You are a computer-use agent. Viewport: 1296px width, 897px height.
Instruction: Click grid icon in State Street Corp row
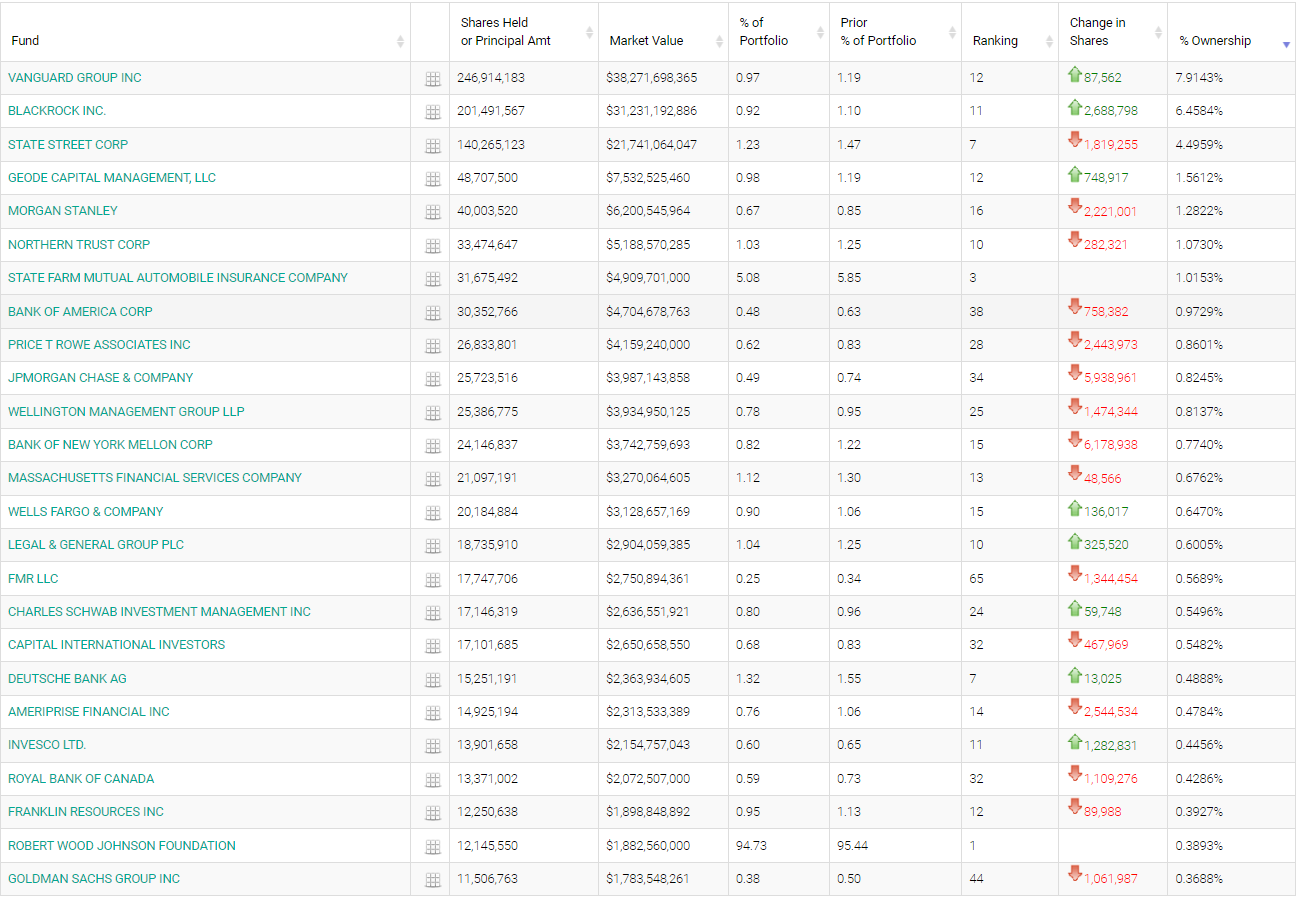(433, 146)
